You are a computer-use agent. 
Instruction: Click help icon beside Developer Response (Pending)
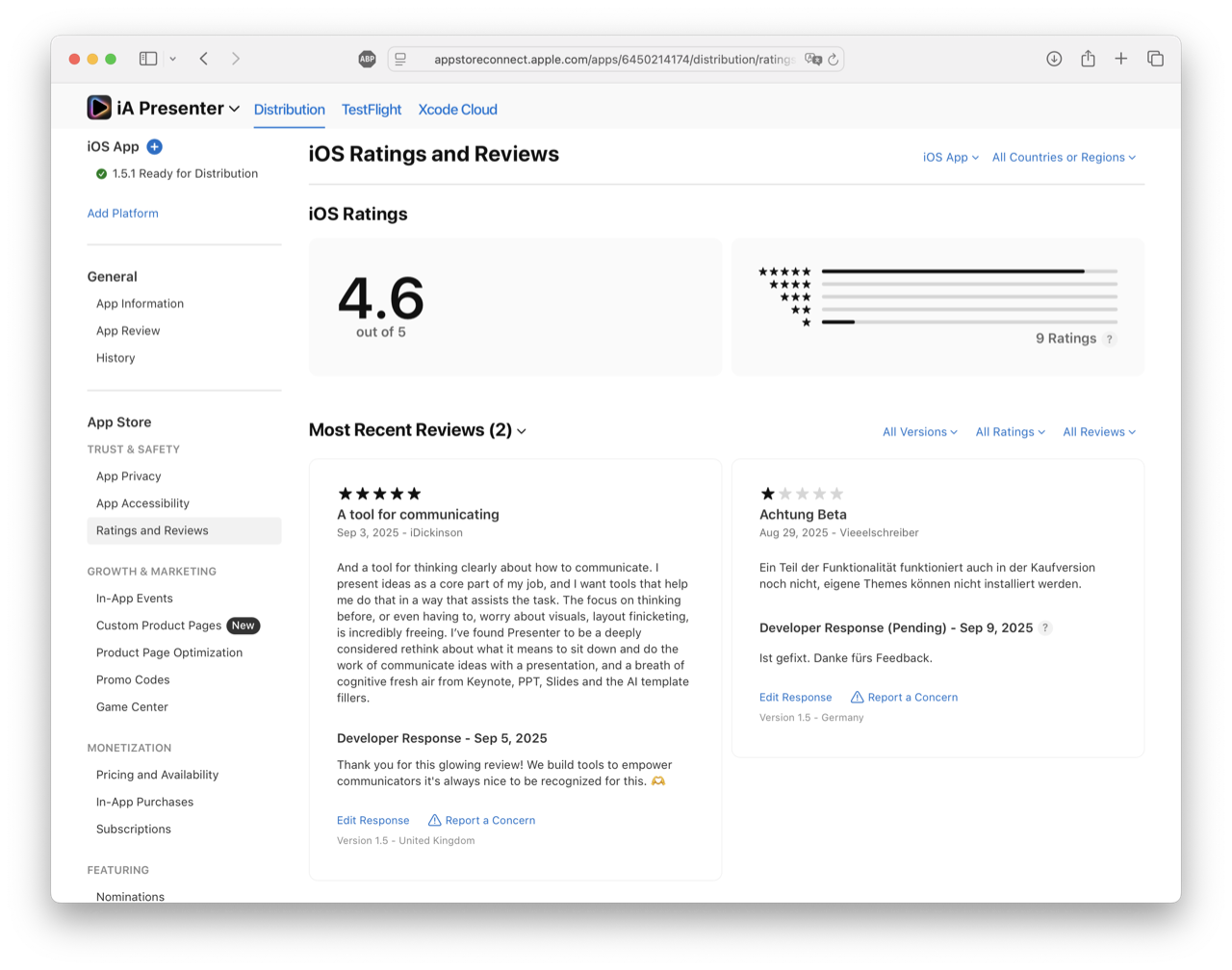coord(1045,628)
